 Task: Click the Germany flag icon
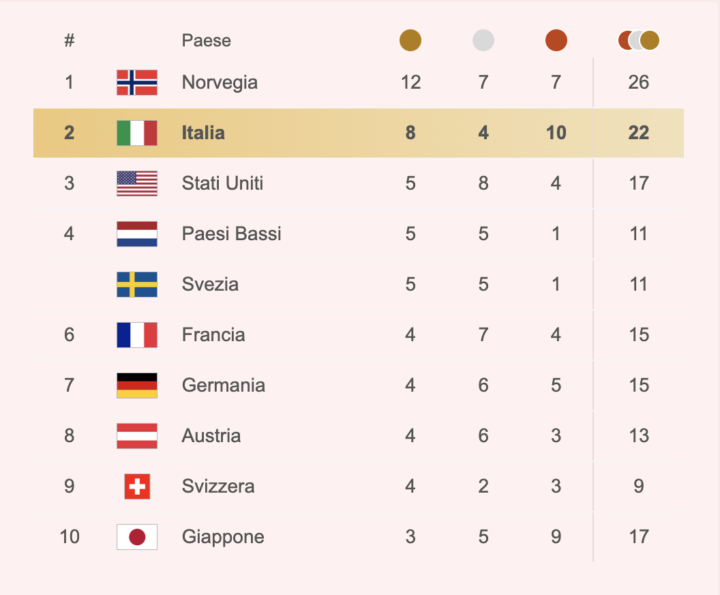137,385
